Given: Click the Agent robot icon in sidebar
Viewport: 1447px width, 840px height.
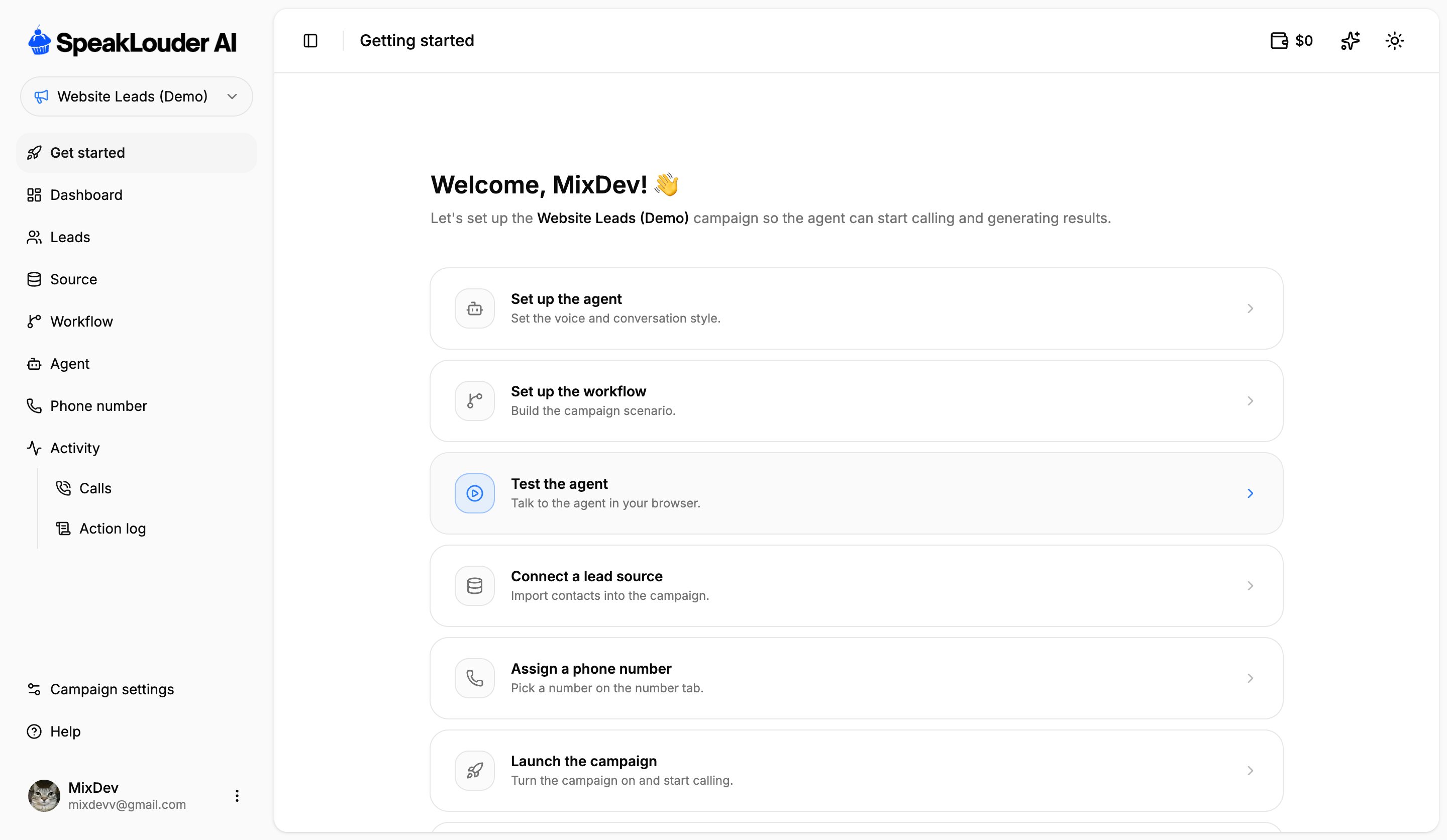Looking at the screenshot, I should (35, 363).
